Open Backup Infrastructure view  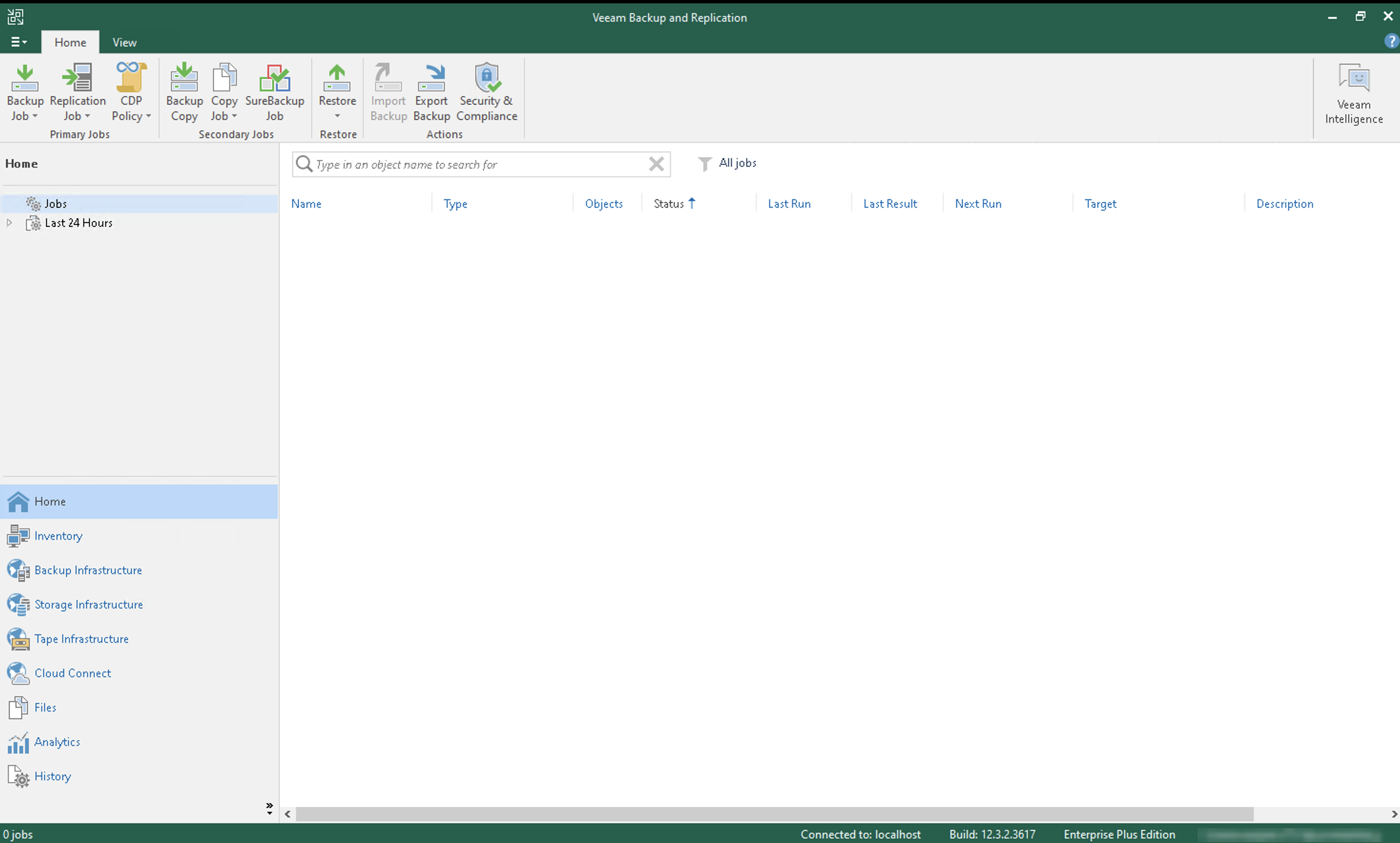click(x=139, y=570)
